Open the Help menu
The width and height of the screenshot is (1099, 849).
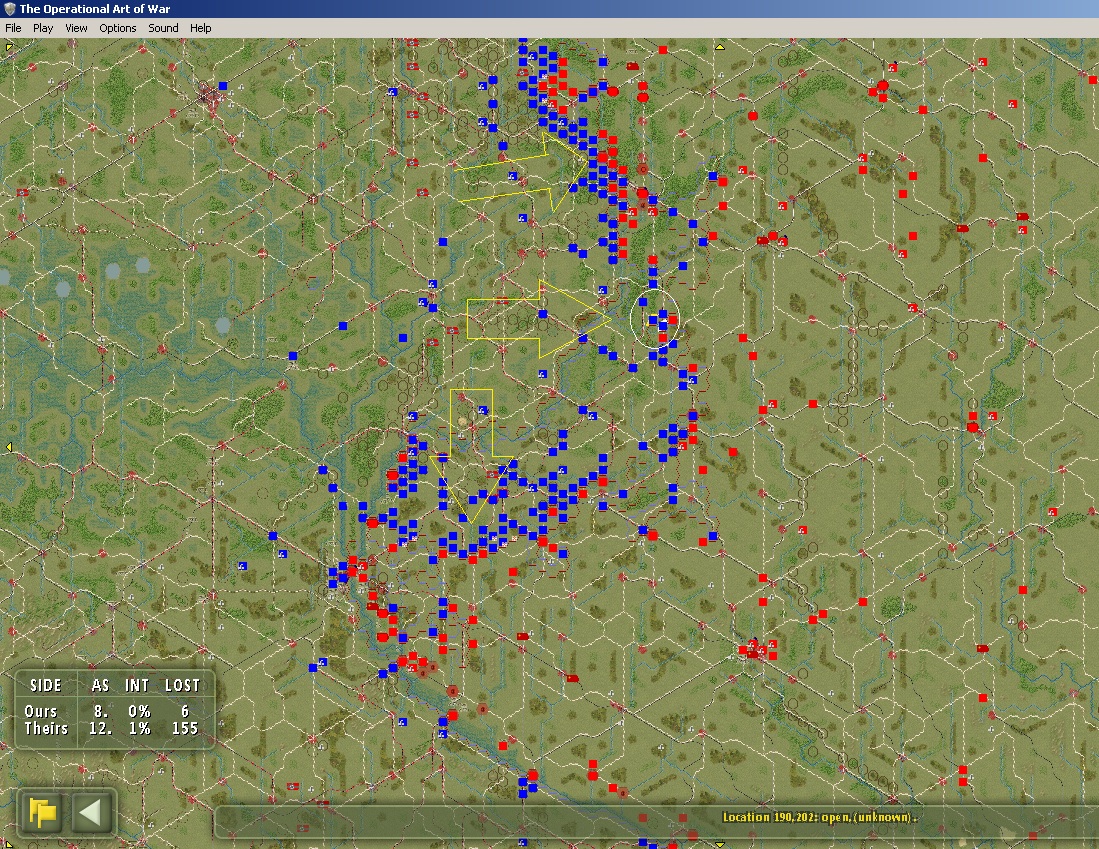(200, 28)
